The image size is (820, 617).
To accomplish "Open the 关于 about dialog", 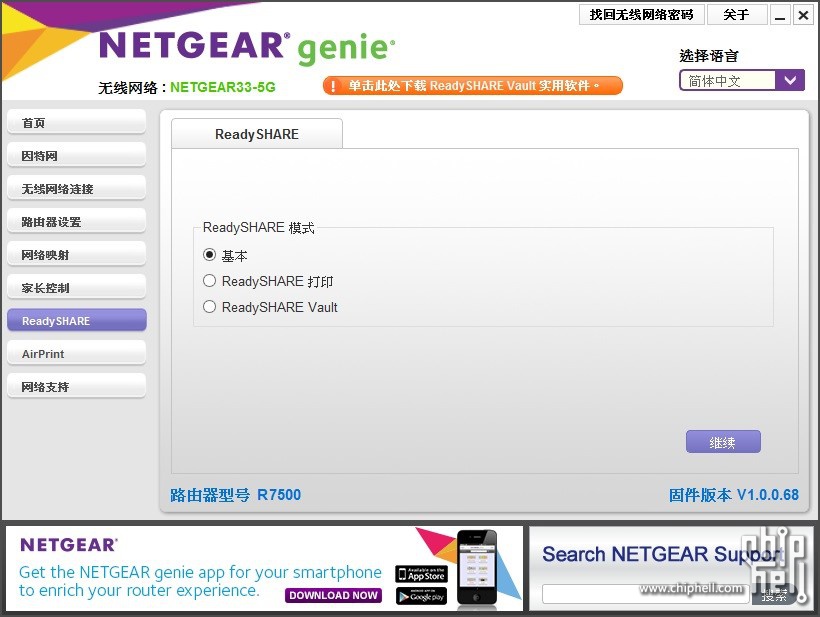I will (736, 15).
